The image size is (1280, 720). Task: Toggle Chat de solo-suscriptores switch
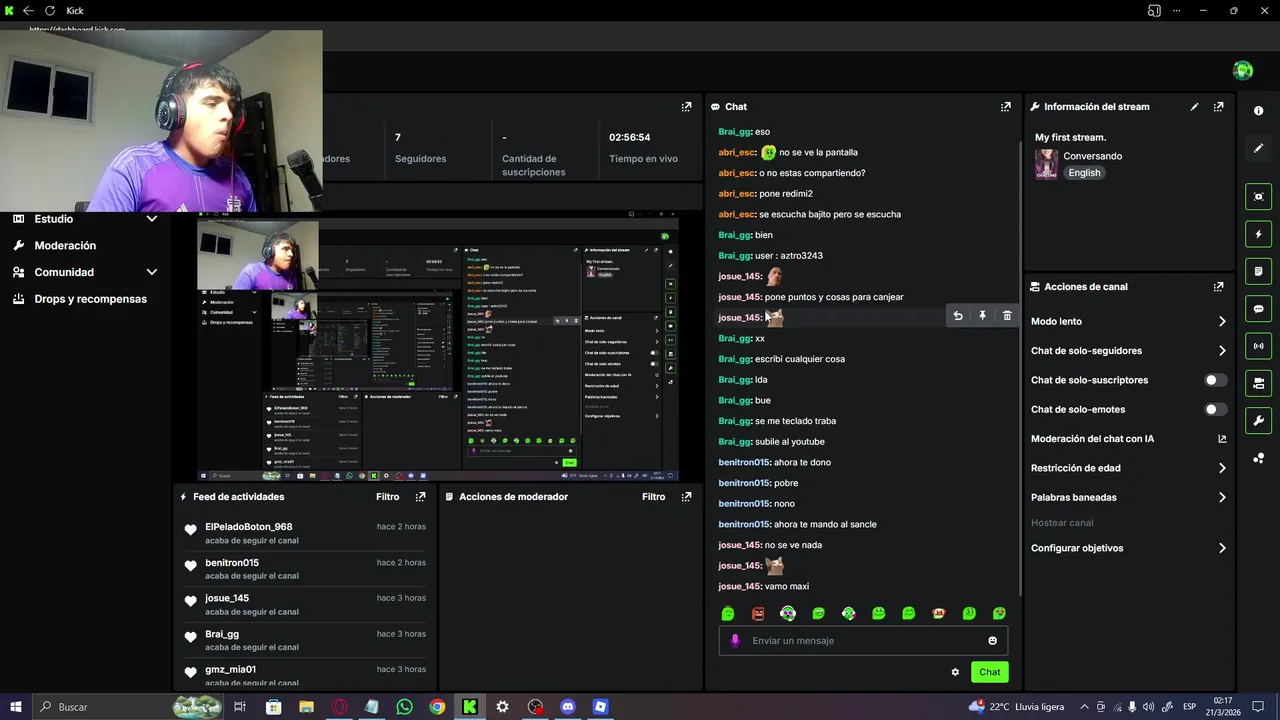(x=1215, y=380)
